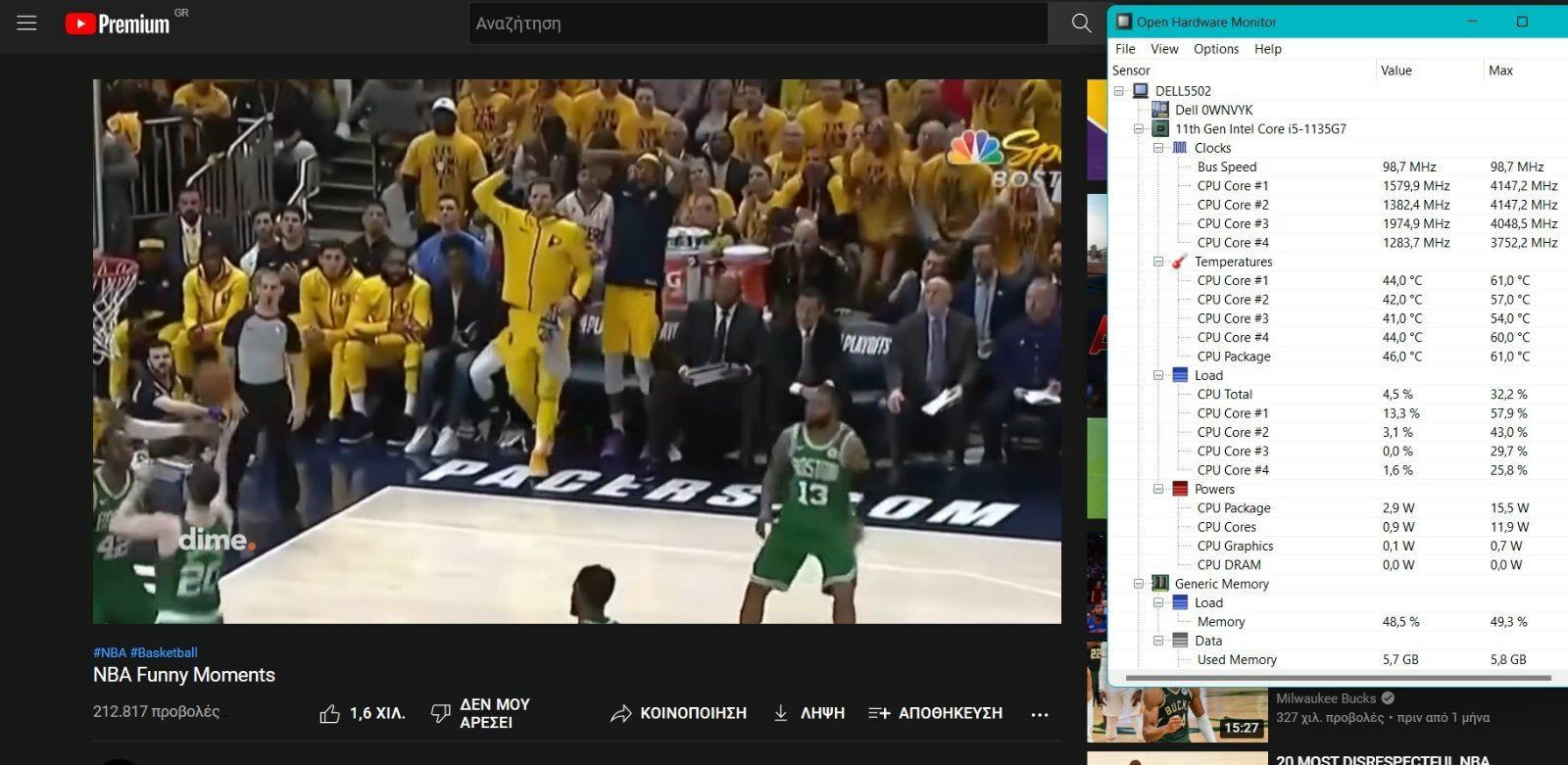Select the CPU Package temperature row
The height and width of the screenshot is (765, 1568).
1338,357
